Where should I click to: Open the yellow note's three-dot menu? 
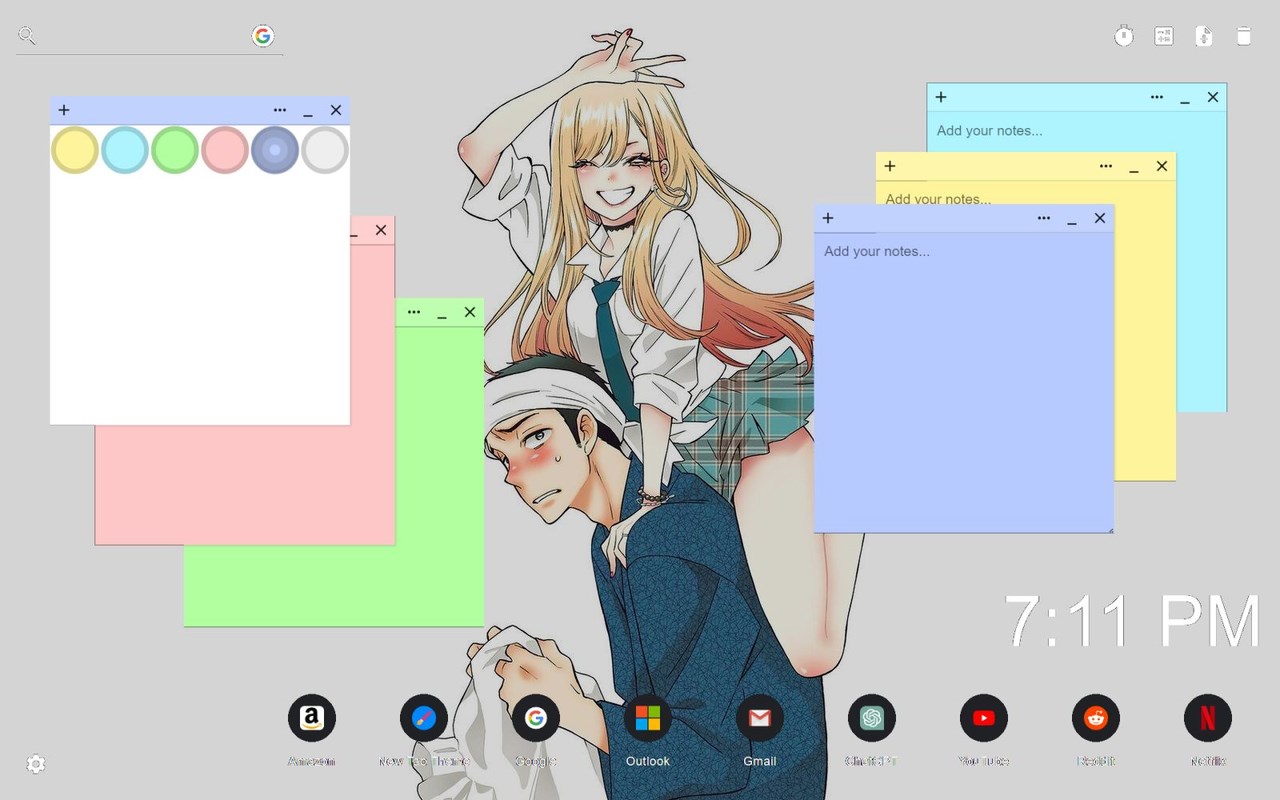click(1106, 166)
